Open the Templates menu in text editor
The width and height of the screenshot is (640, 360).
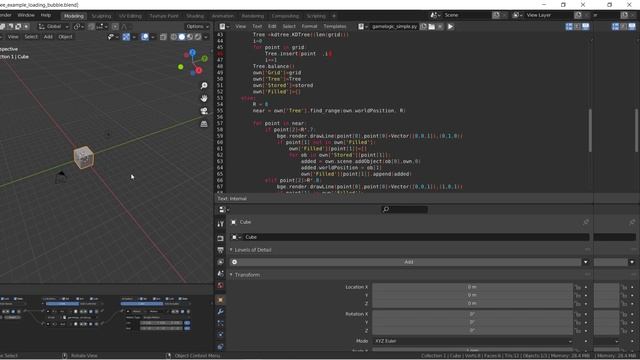click(x=335, y=27)
